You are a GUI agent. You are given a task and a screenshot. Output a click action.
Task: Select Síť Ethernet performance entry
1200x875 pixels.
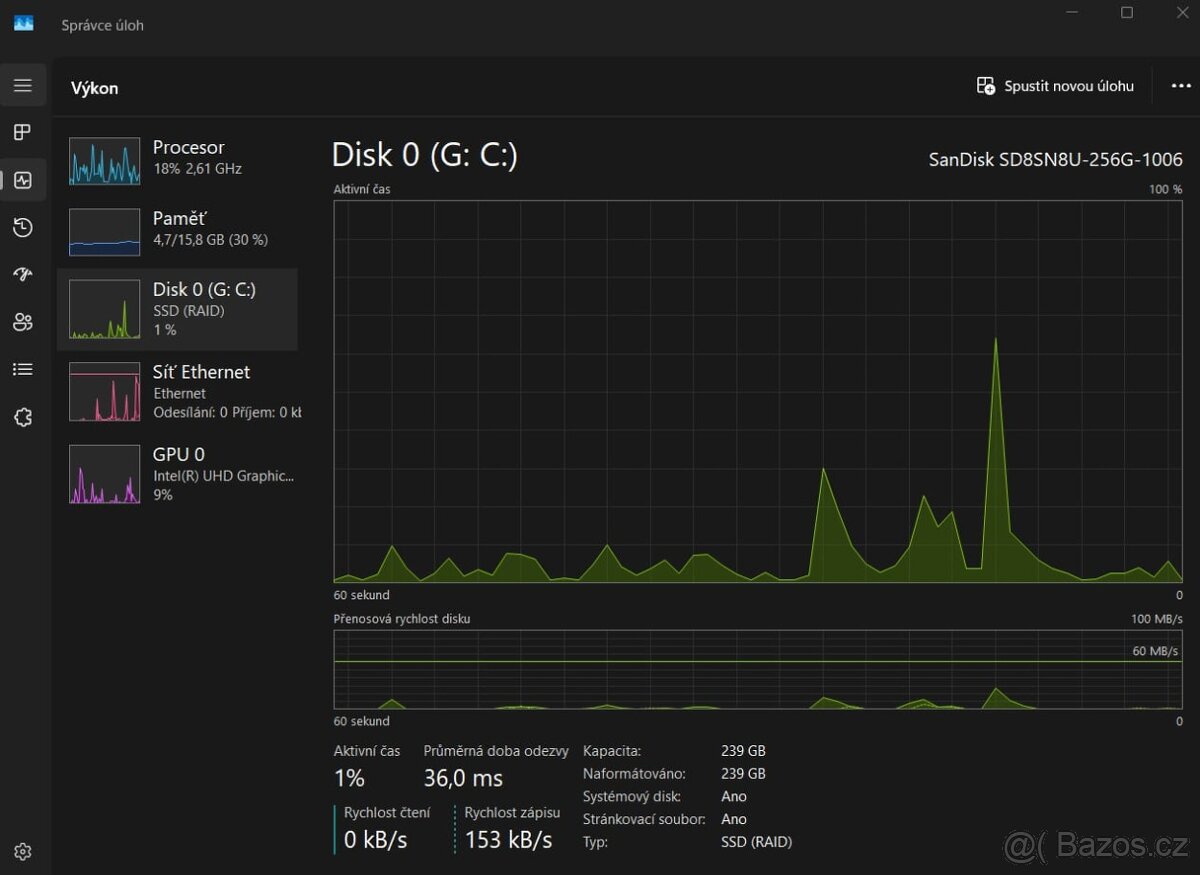pos(177,391)
